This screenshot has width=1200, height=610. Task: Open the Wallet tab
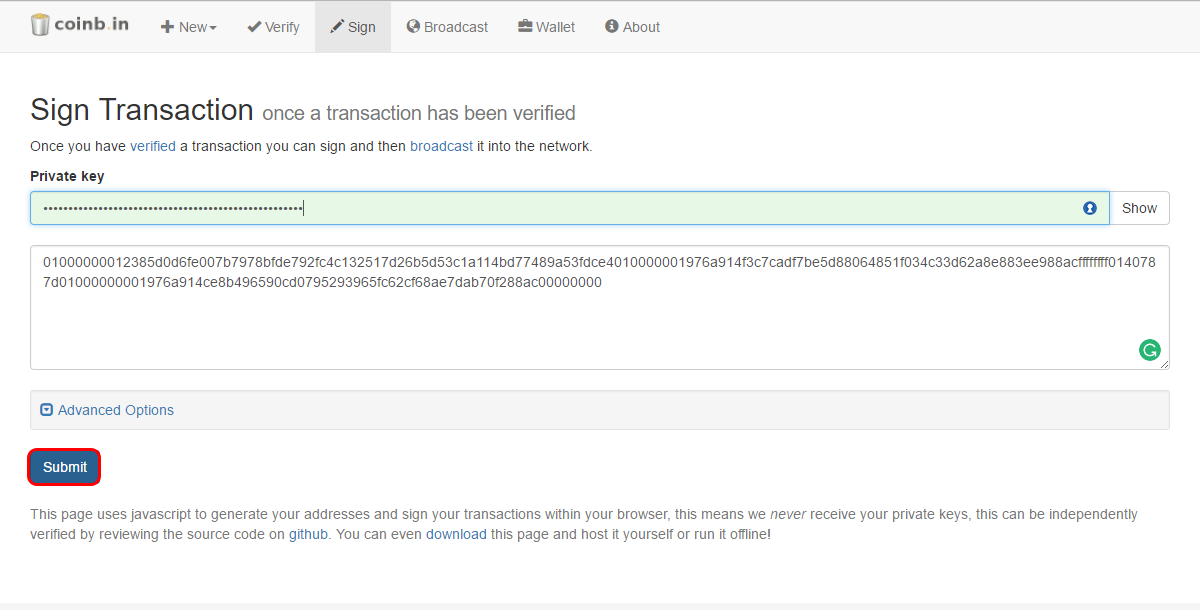tap(546, 27)
